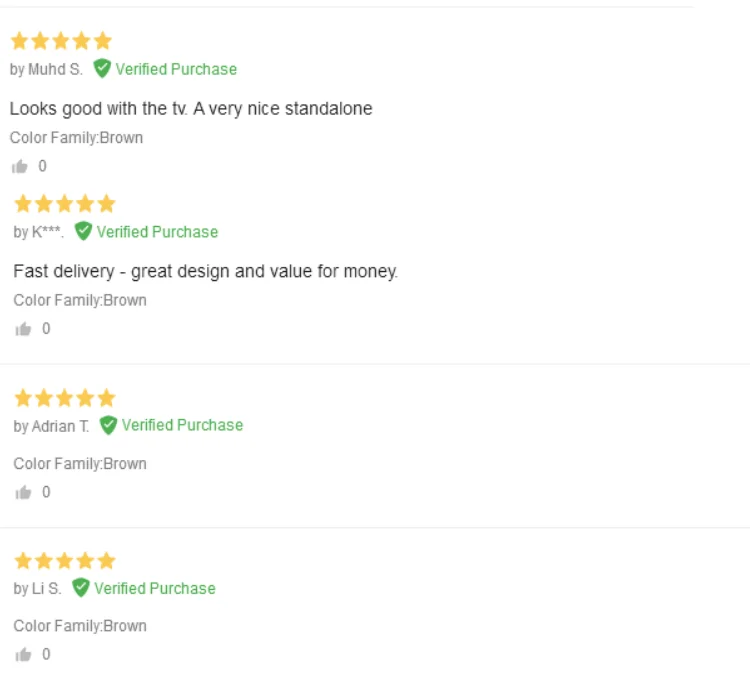Viewport: 750px width, 681px height.
Task: Click Adrian T.'s five-star rating
Action: (64, 398)
